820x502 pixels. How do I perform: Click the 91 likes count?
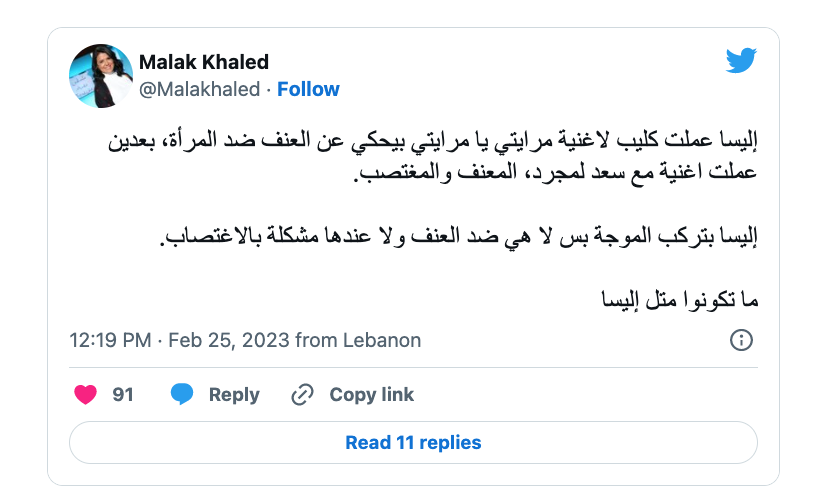click(x=123, y=394)
